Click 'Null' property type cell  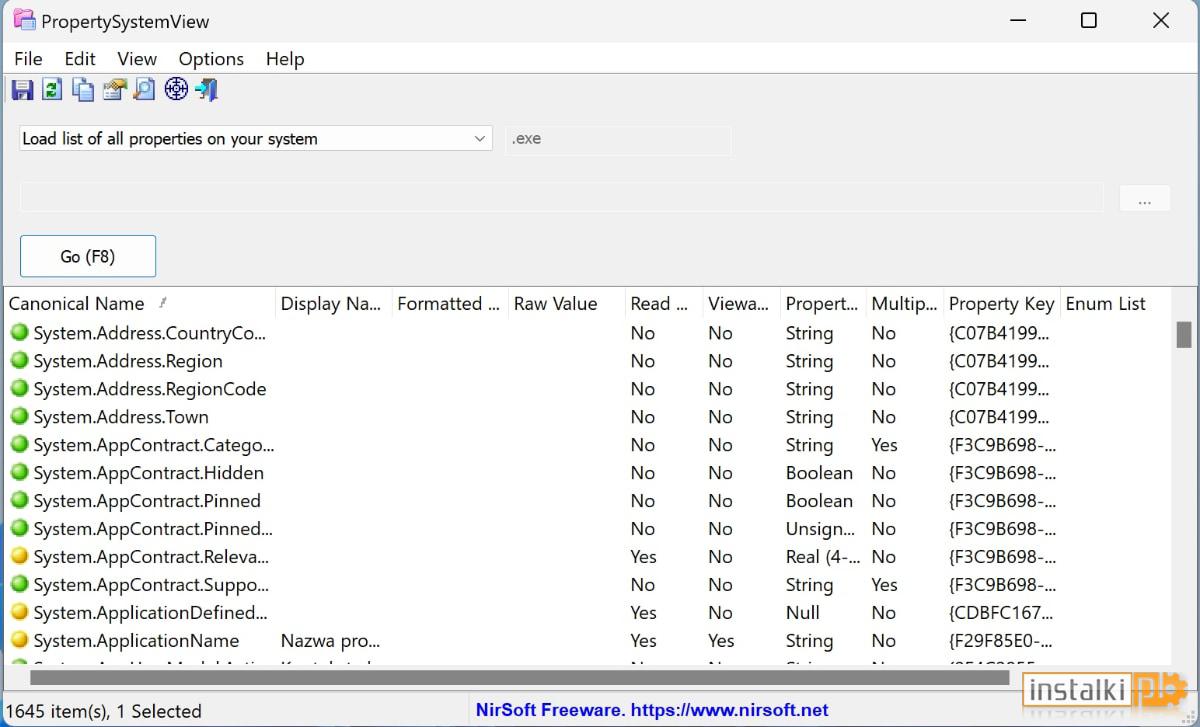pyautogui.click(x=803, y=613)
